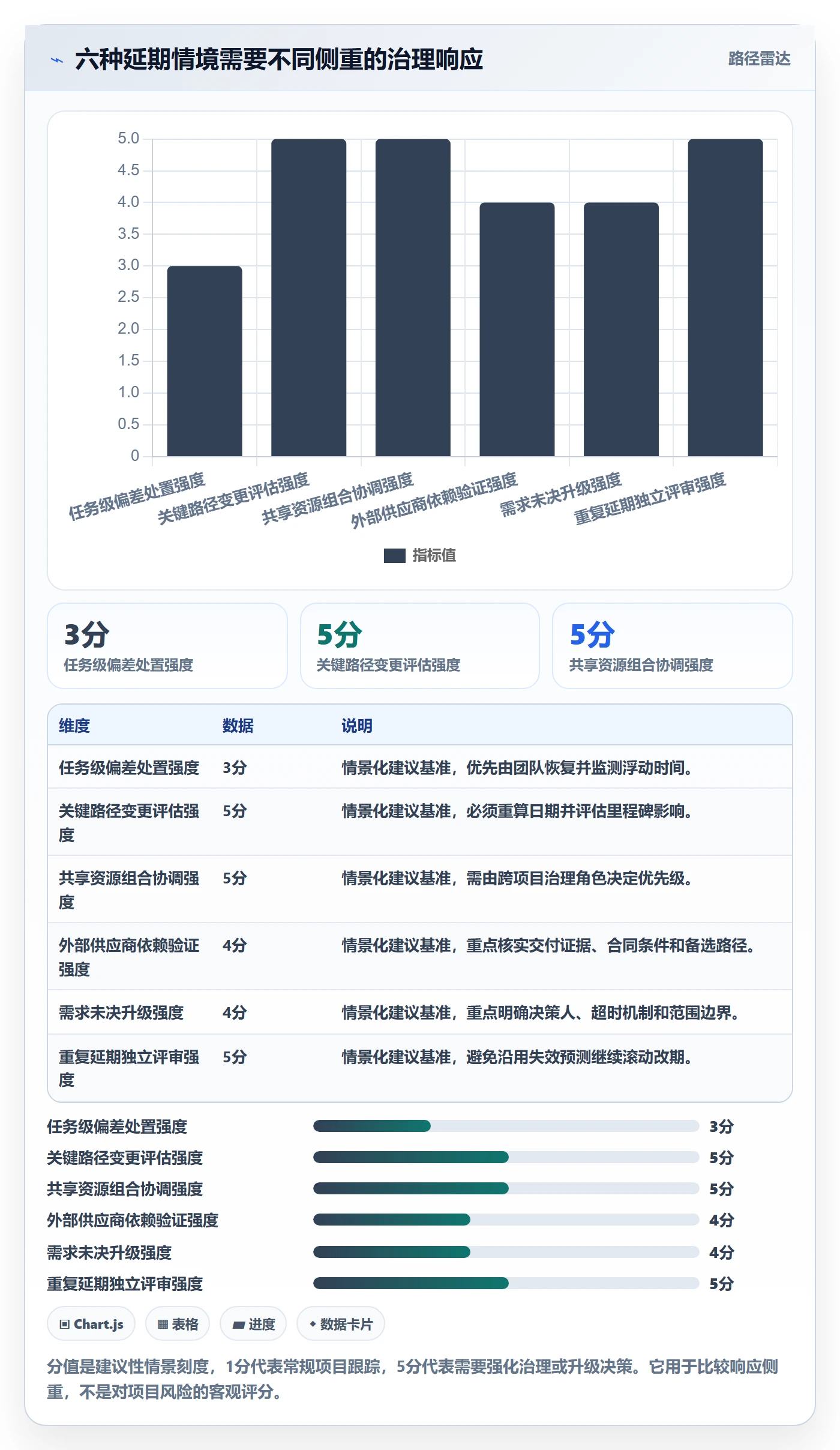Click the 共享资源组合协调强度 progress bar
This screenshot has width=840, height=1450.
pos(506,1188)
